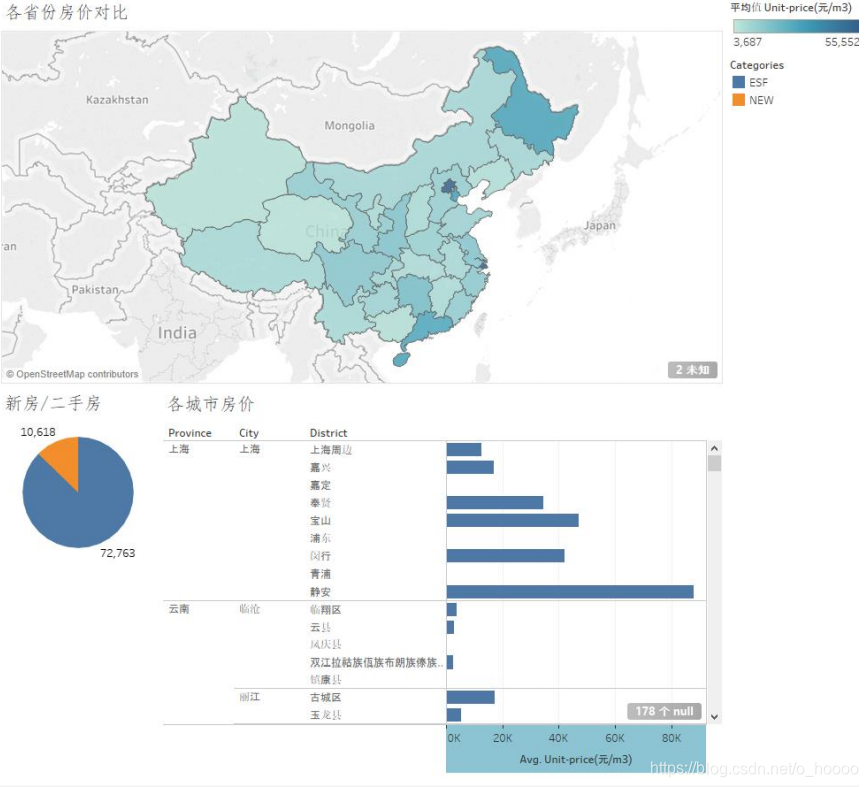The width and height of the screenshot is (868, 787).
Task: Click the 新房/二手房 pie chart title
Action: point(53,403)
